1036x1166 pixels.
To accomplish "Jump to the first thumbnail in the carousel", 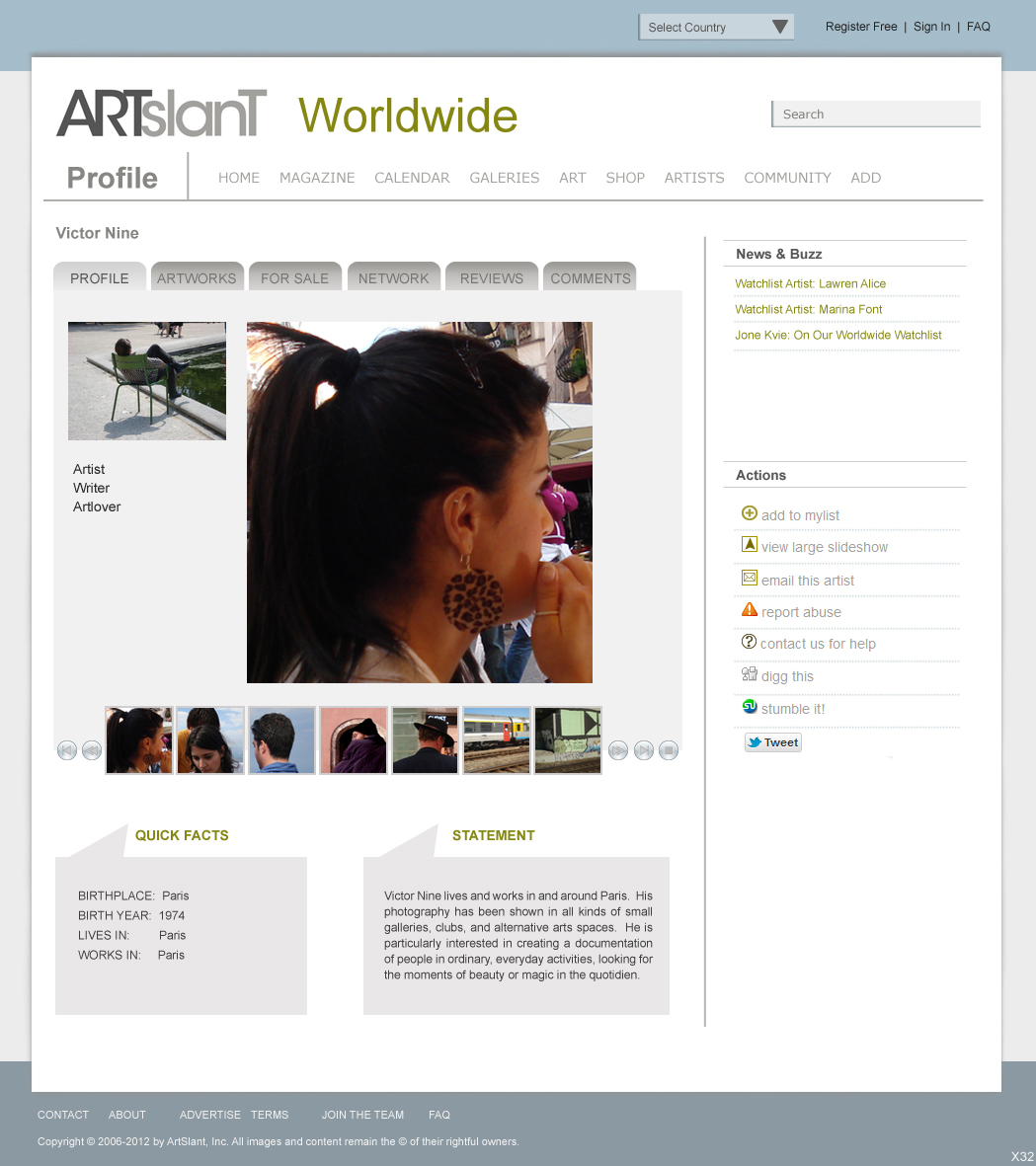I will click(67, 750).
